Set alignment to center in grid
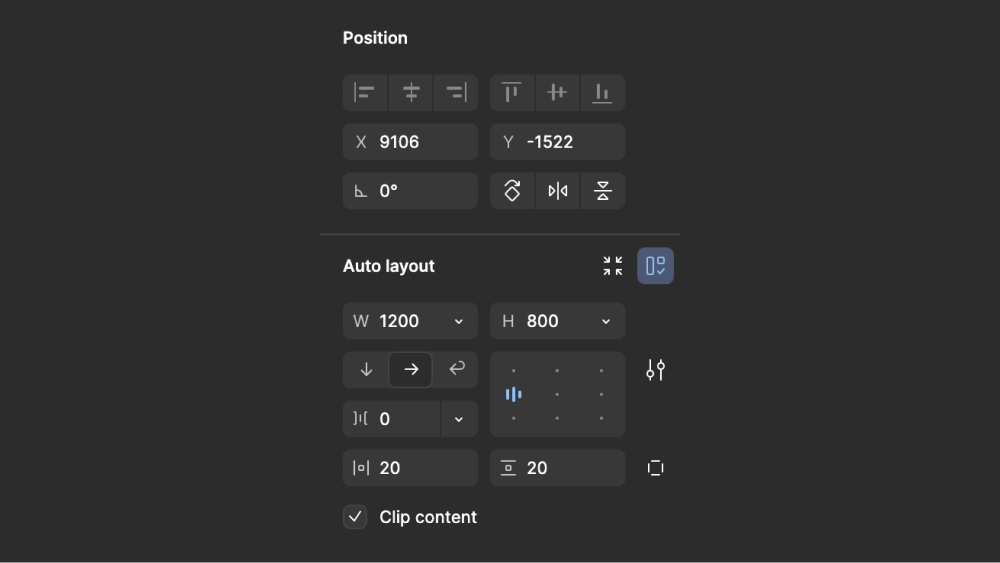 click(x=557, y=395)
